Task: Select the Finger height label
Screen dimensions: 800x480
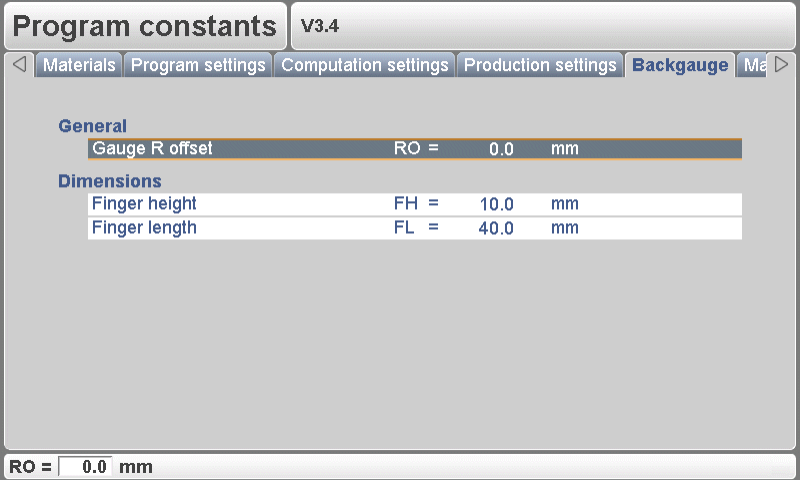Action: click(x=144, y=204)
